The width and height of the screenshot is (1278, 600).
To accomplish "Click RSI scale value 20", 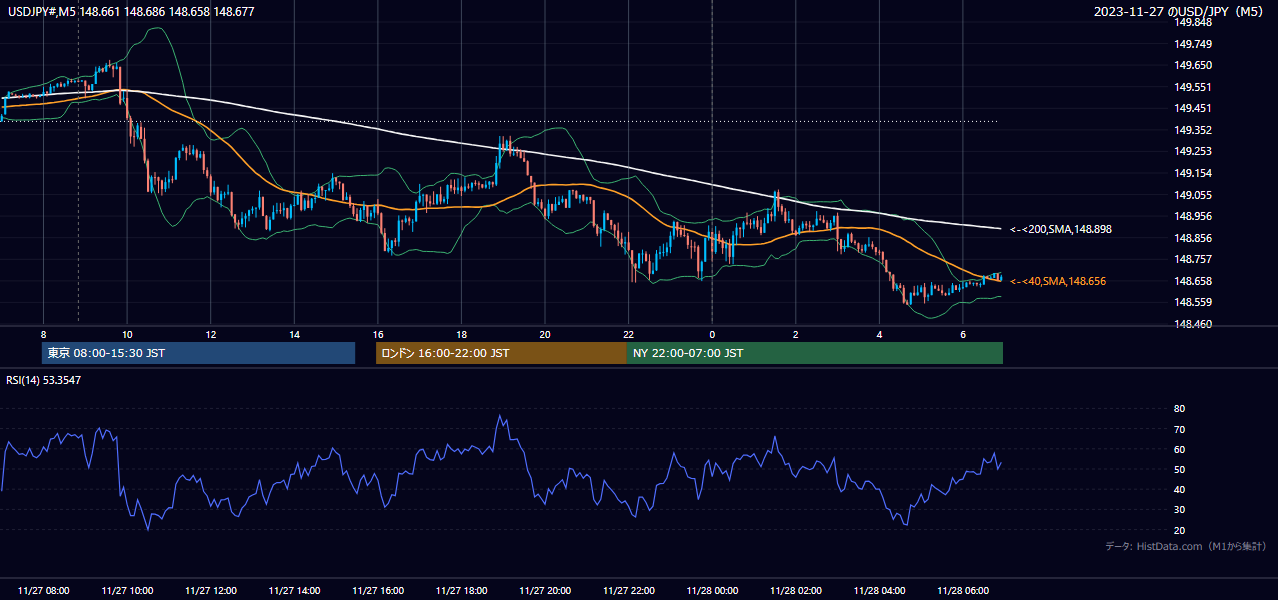I will [1179, 530].
